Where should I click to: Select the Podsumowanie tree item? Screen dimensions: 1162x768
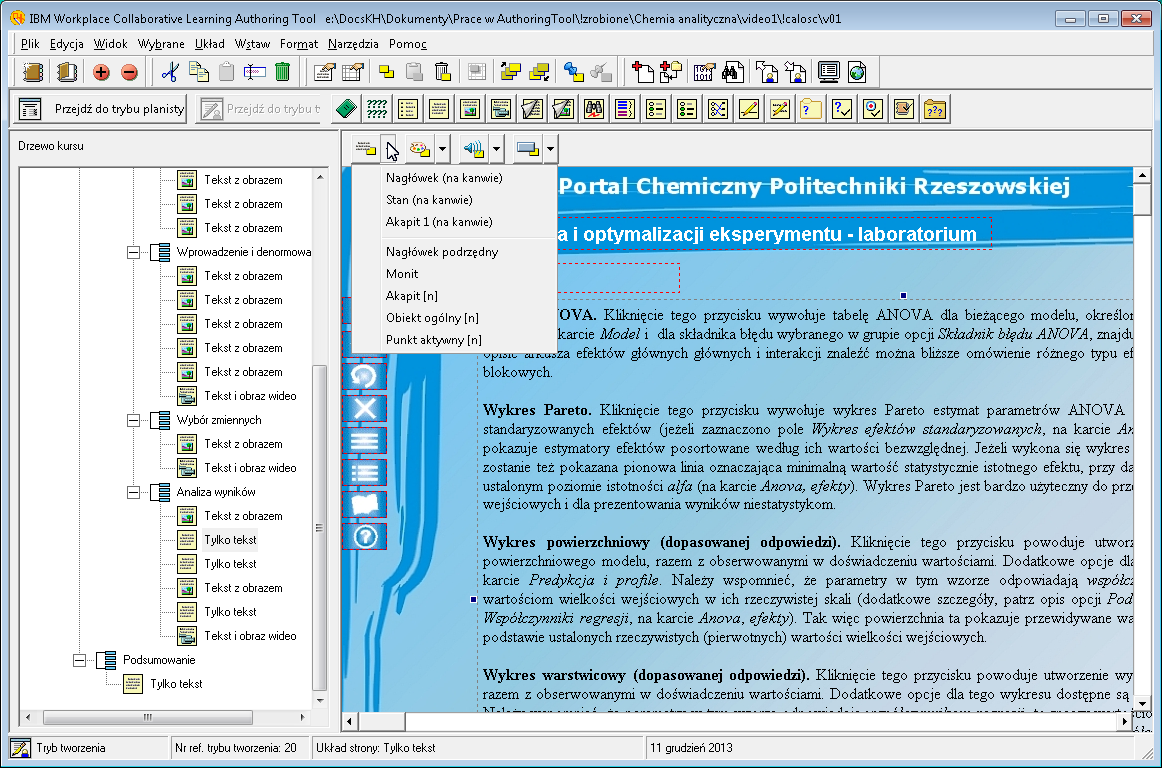click(159, 660)
